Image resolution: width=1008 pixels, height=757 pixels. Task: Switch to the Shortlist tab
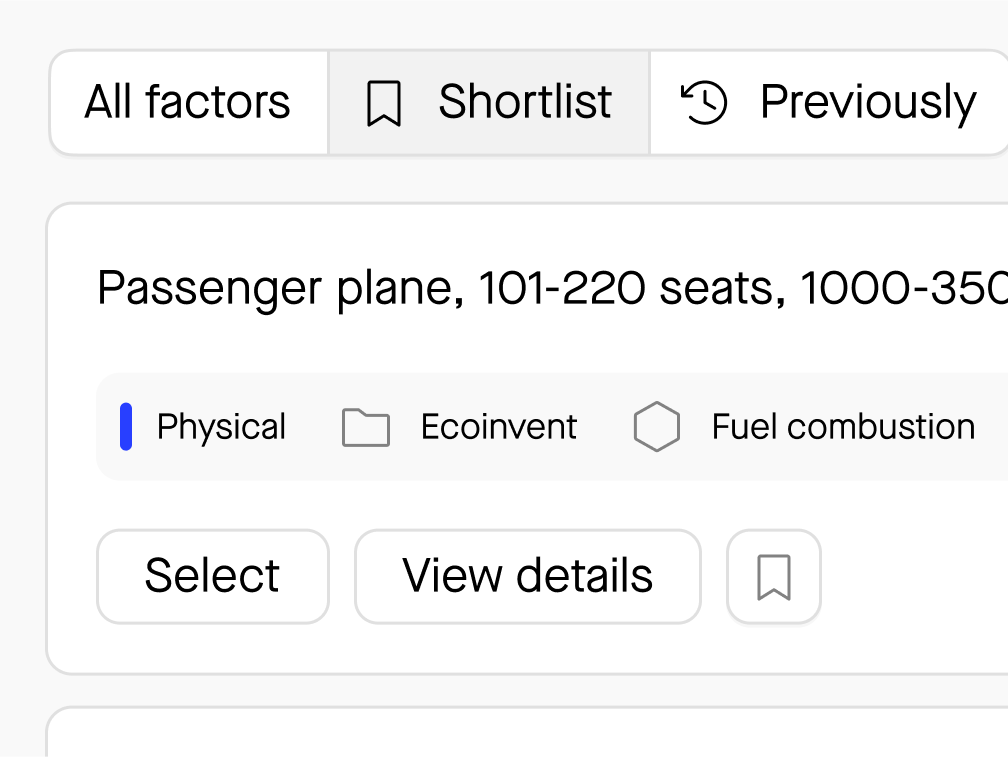pos(489,103)
